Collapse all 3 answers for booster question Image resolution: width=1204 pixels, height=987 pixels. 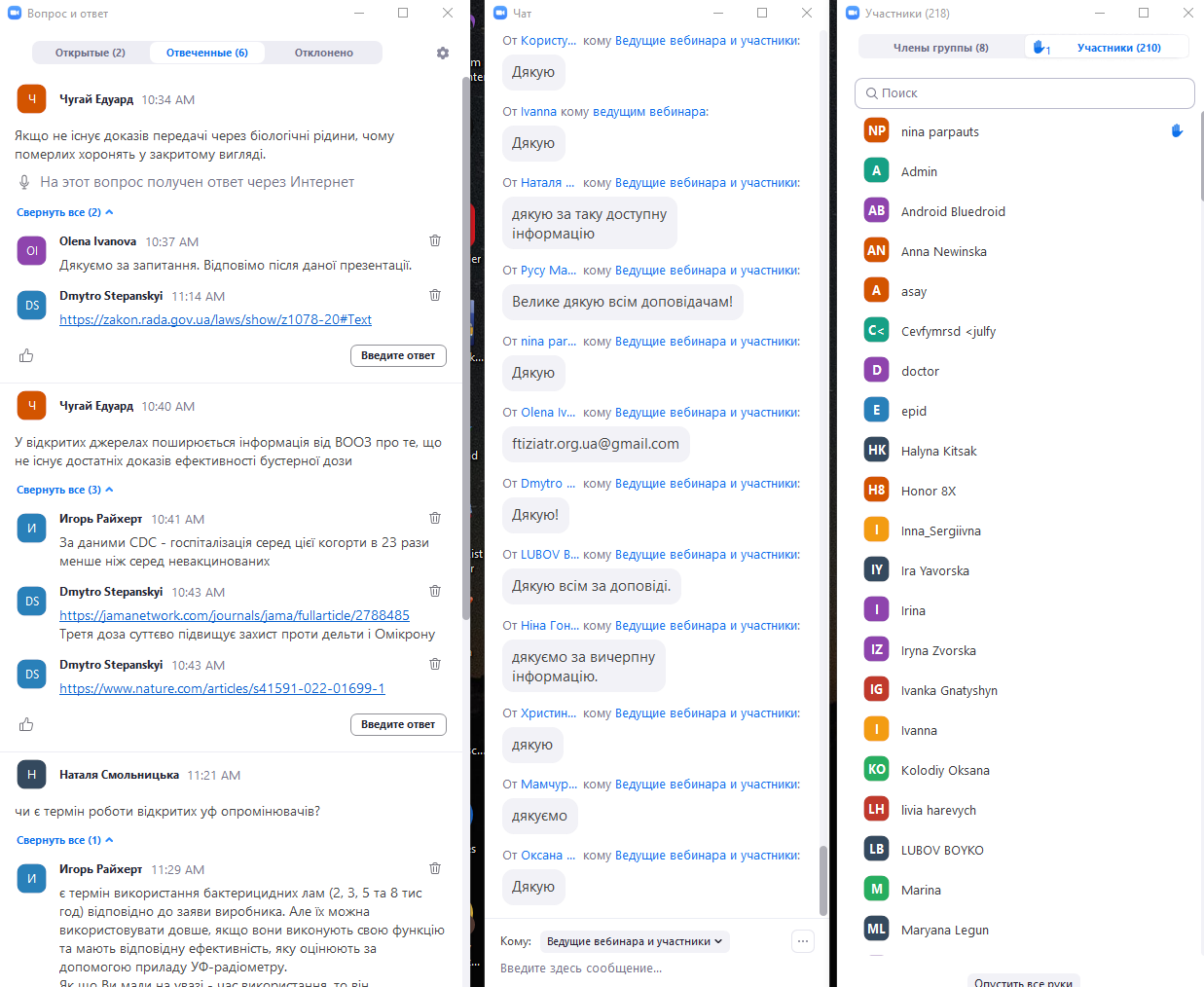click(x=64, y=490)
